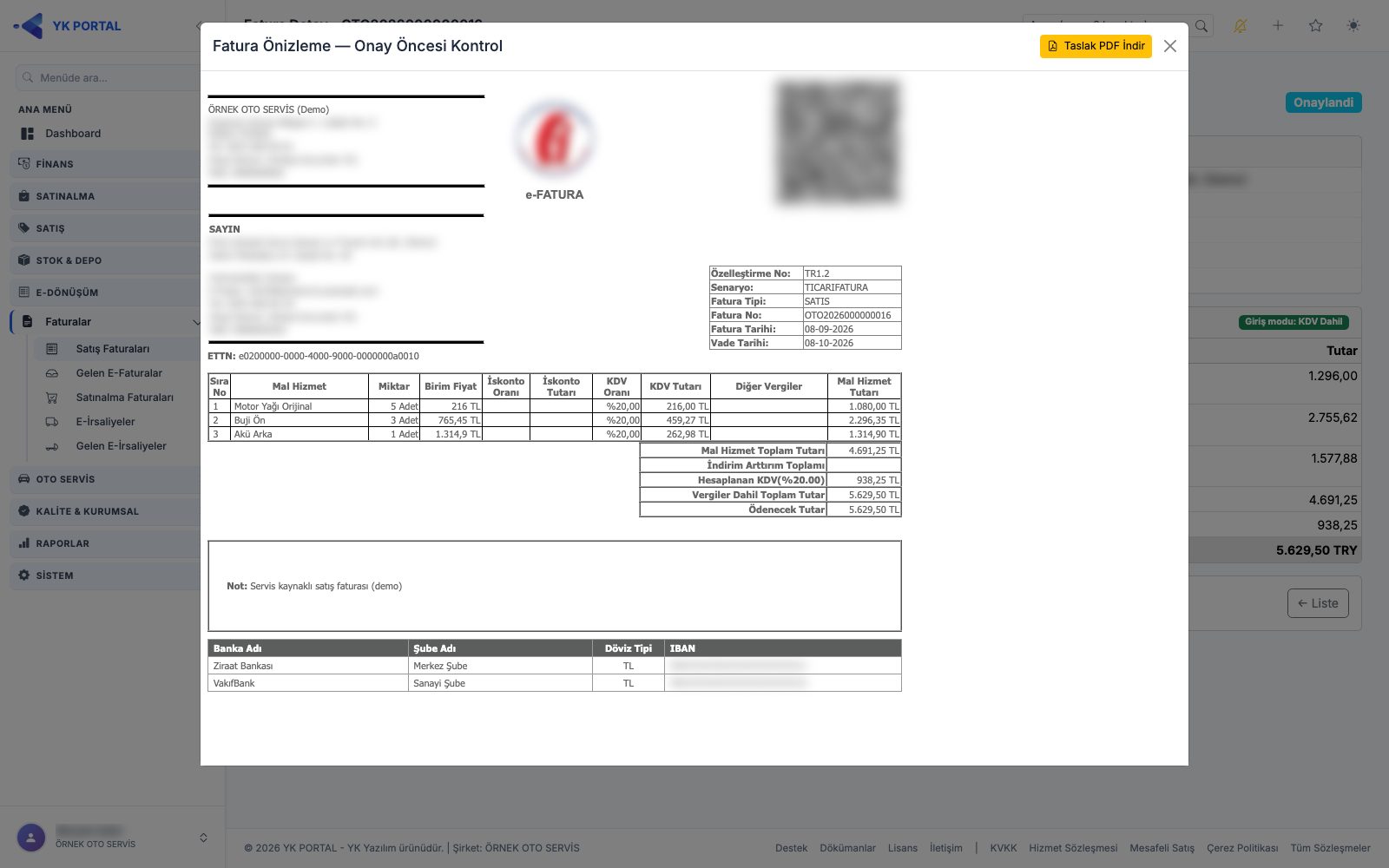Close the Fatura Önizleme dialog
The image size is (1389, 868).
point(1170,46)
